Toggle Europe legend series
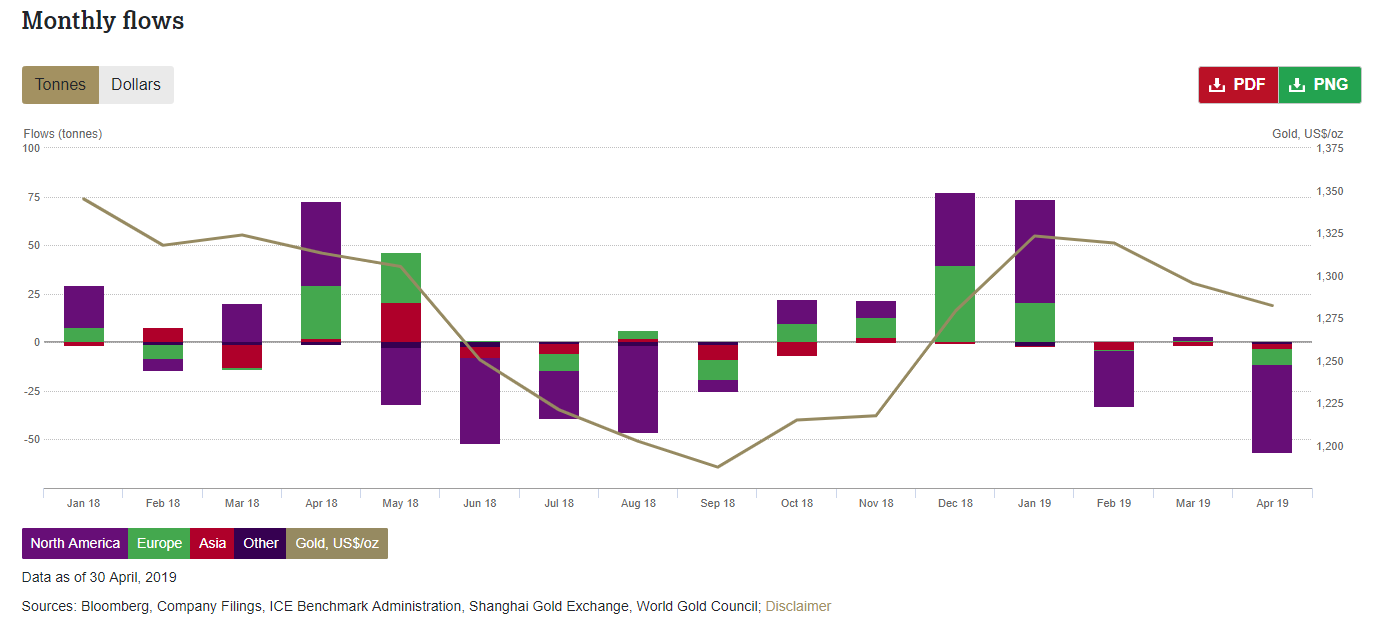The height and width of the screenshot is (621, 1383). (159, 543)
